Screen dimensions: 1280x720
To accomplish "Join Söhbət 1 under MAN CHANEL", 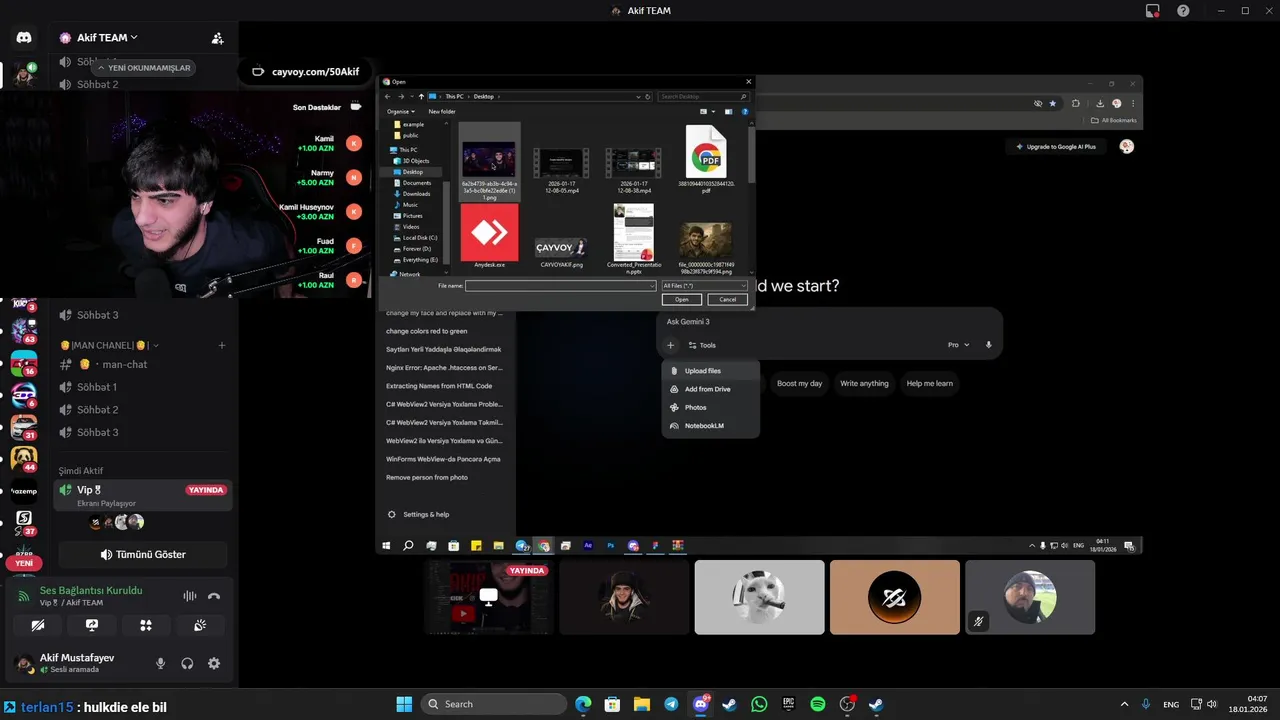I will [x=143, y=387].
